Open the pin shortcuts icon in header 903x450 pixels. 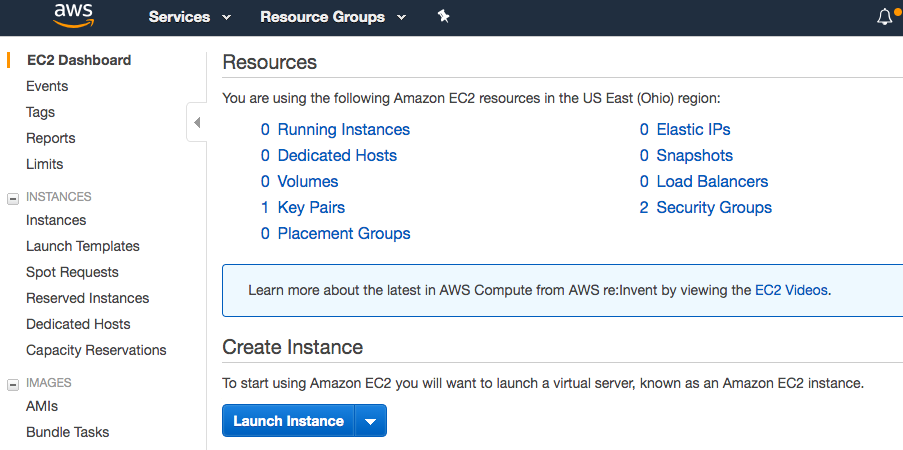click(x=443, y=16)
